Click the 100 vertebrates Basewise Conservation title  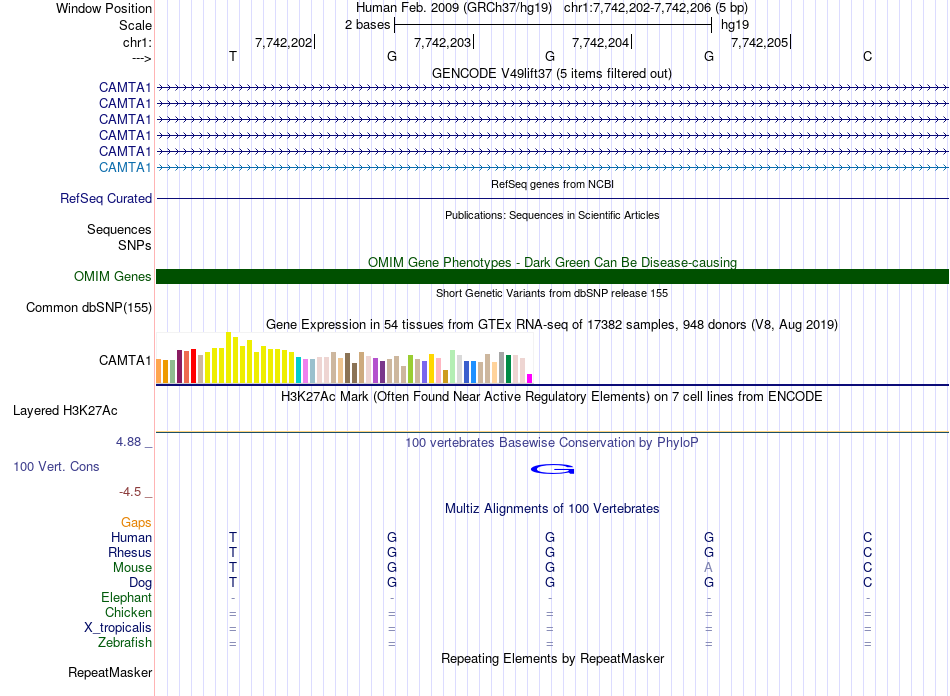[x=552, y=442]
